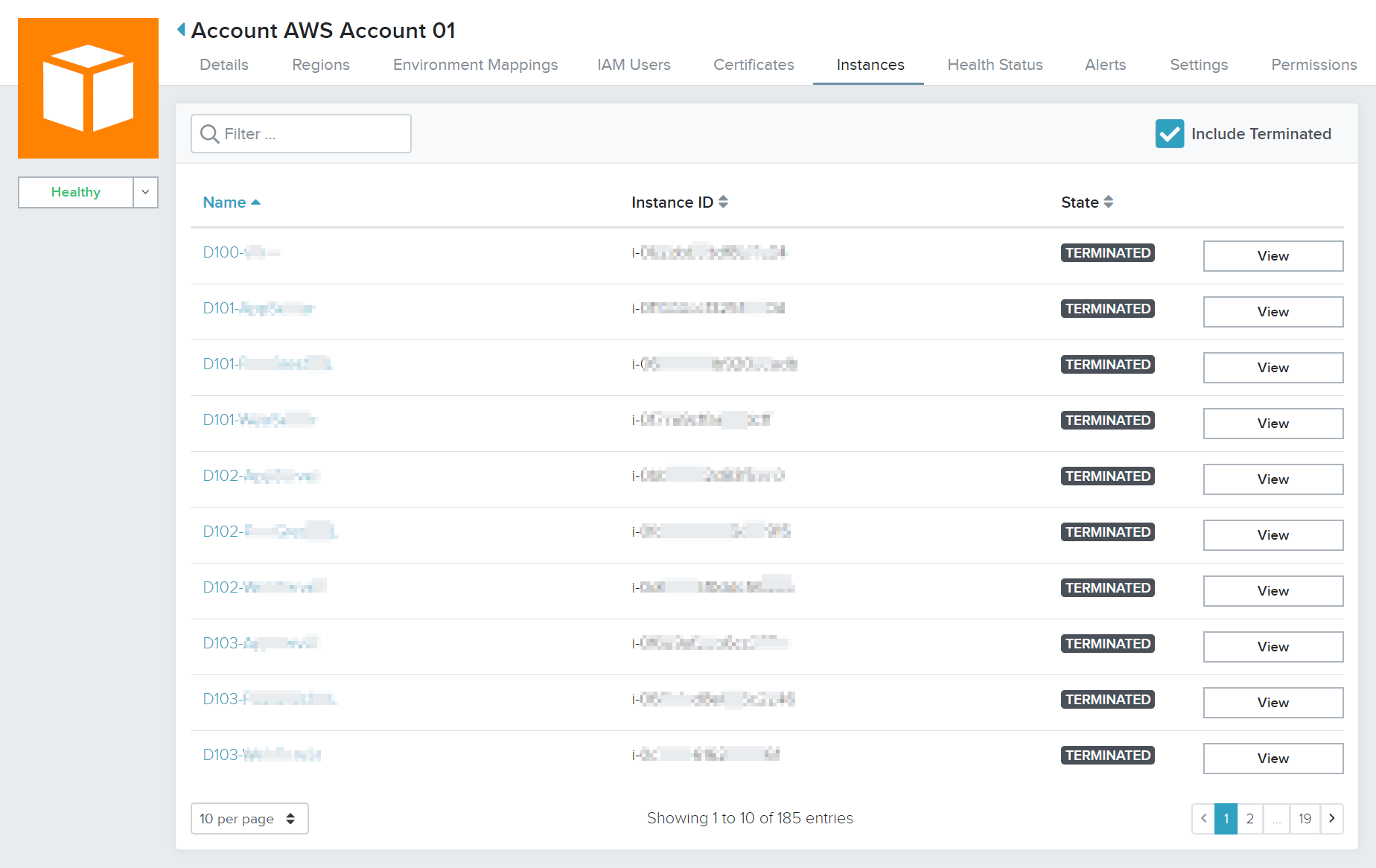Click the orange AWS account cube logo

[88, 88]
